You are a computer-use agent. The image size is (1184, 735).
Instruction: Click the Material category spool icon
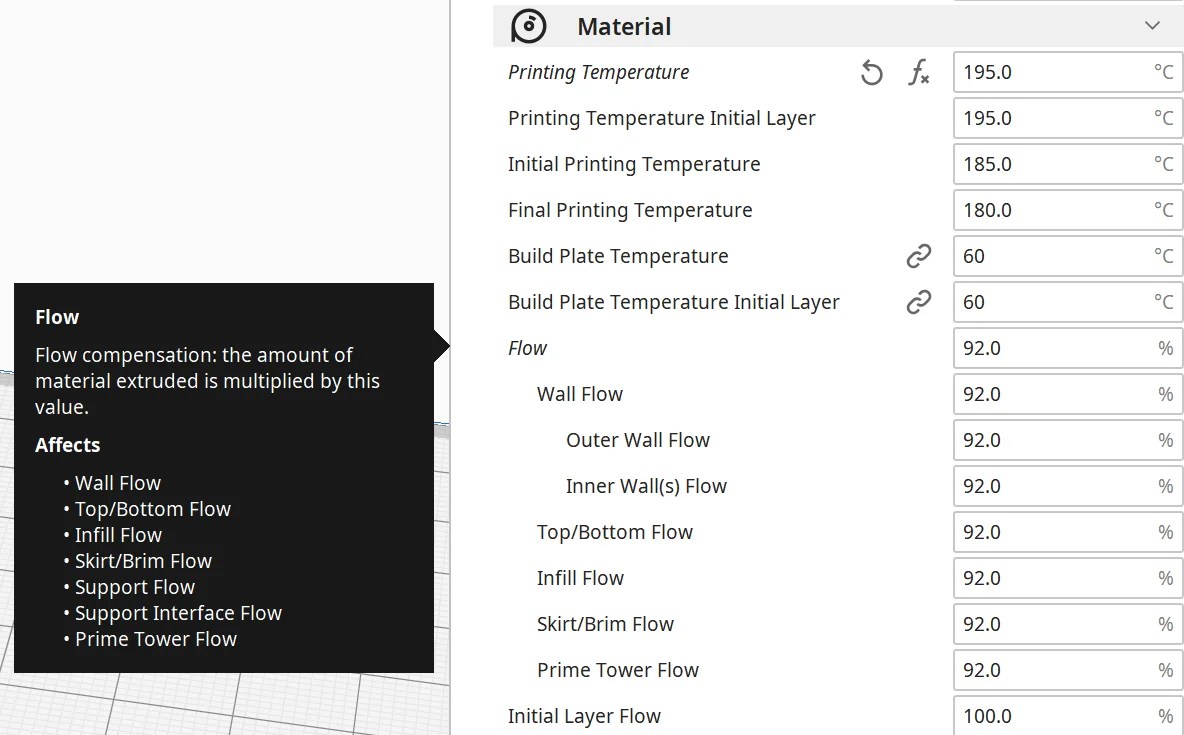[x=529, y=26]
